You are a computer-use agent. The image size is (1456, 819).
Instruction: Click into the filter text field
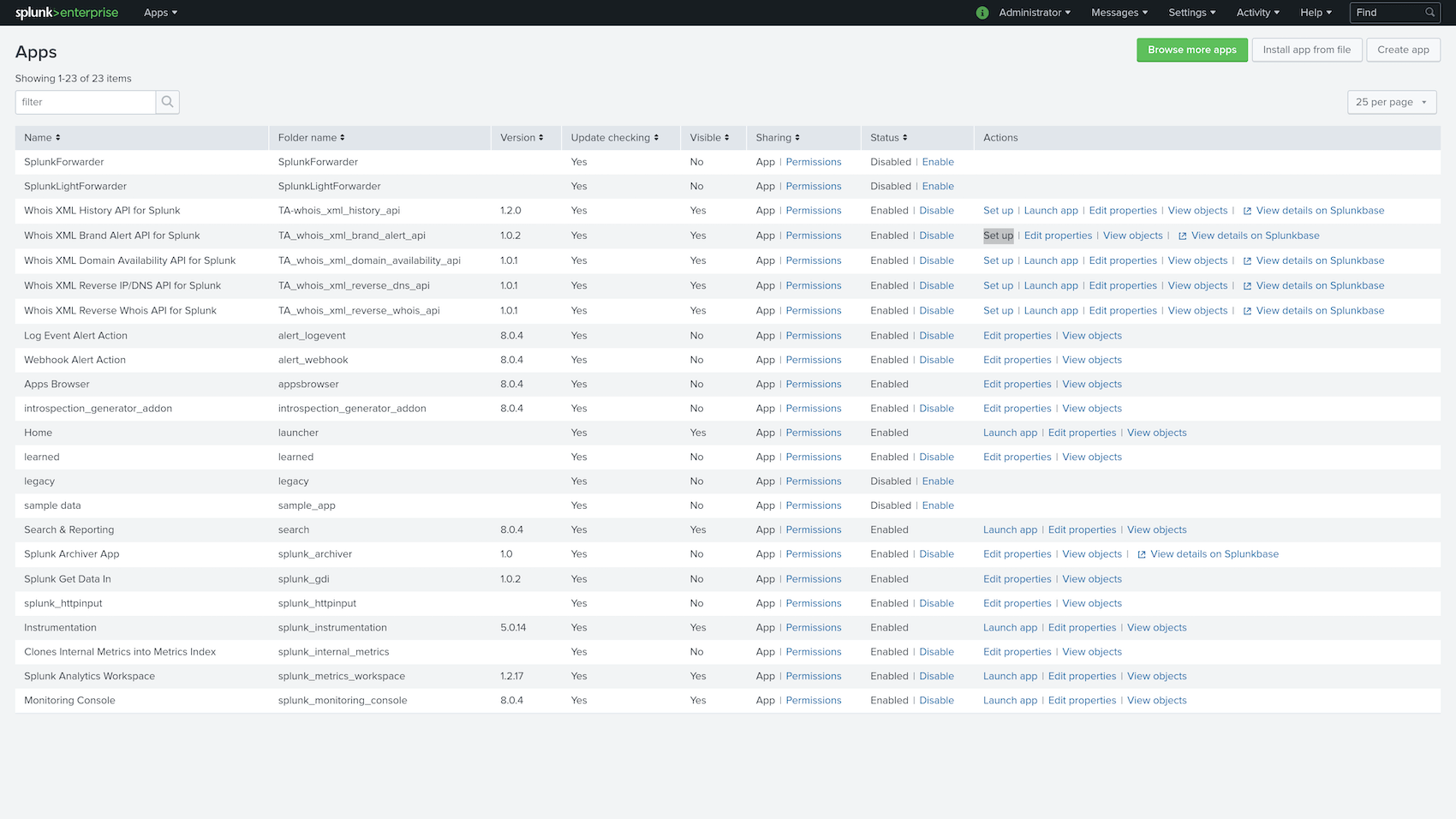click(x=86, y=102)
